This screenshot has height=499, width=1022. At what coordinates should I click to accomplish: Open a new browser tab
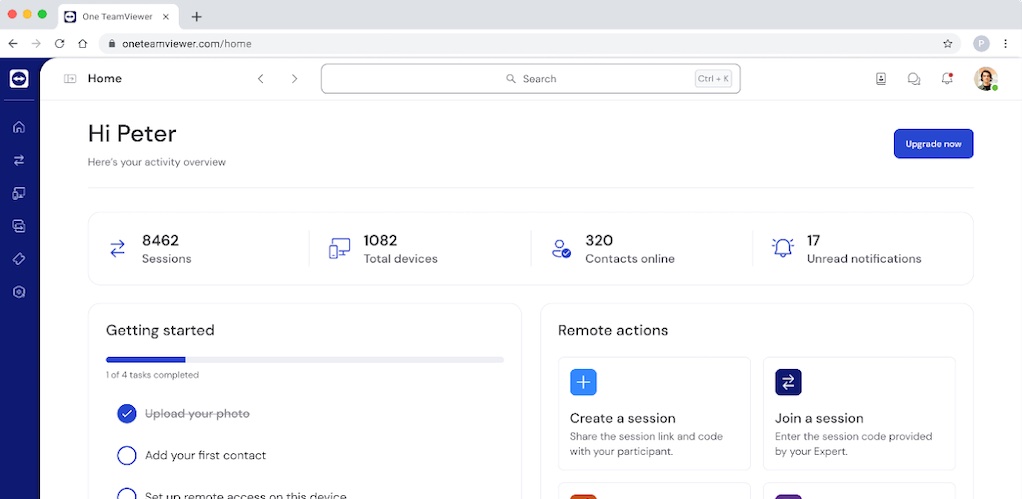click(x=197, y=16)
